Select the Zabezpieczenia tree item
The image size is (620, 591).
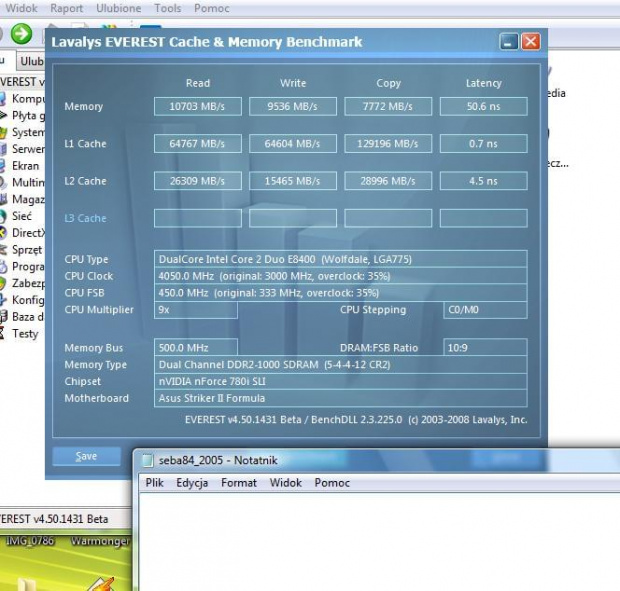point(23,283)
